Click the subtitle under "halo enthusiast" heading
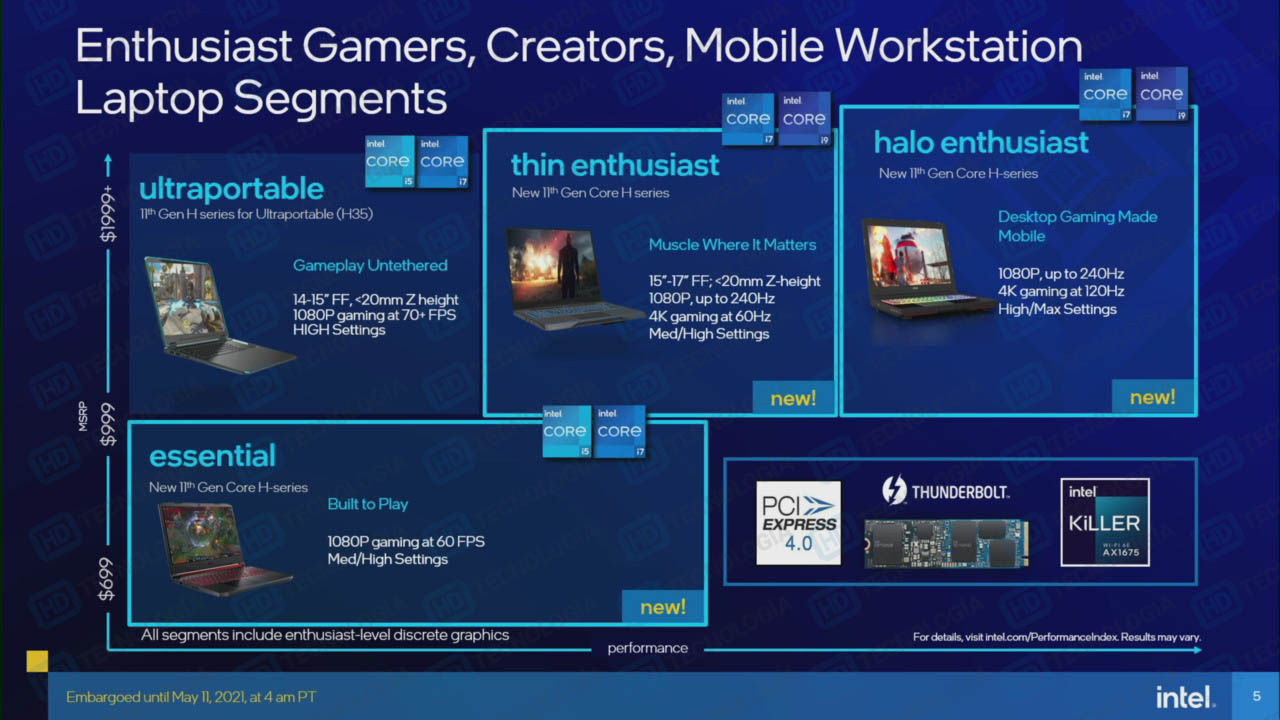This screenshot has width=1280, height=720. (958, 173)
